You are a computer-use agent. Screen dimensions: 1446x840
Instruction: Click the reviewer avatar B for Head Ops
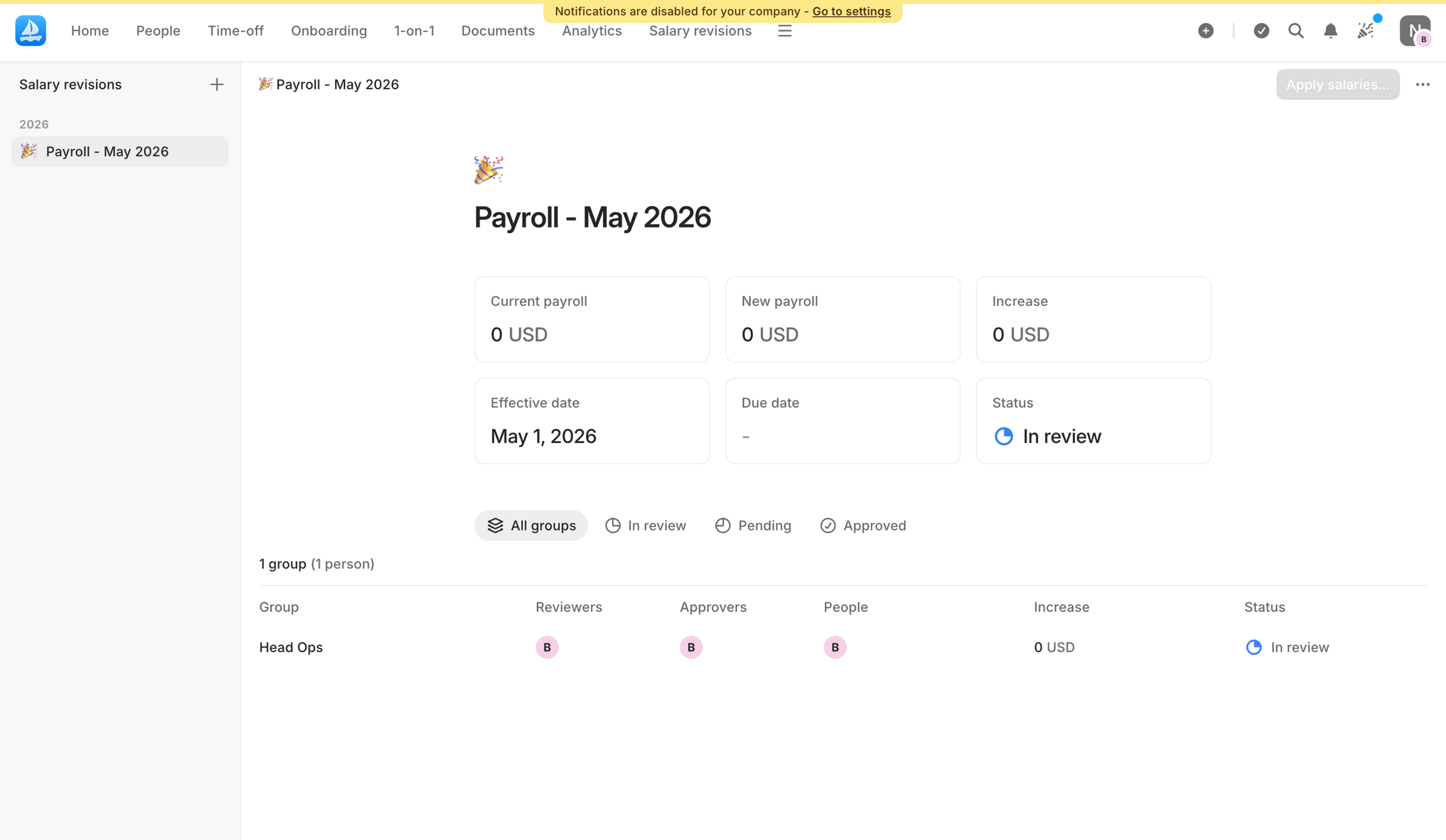click(x=547, y=647)
